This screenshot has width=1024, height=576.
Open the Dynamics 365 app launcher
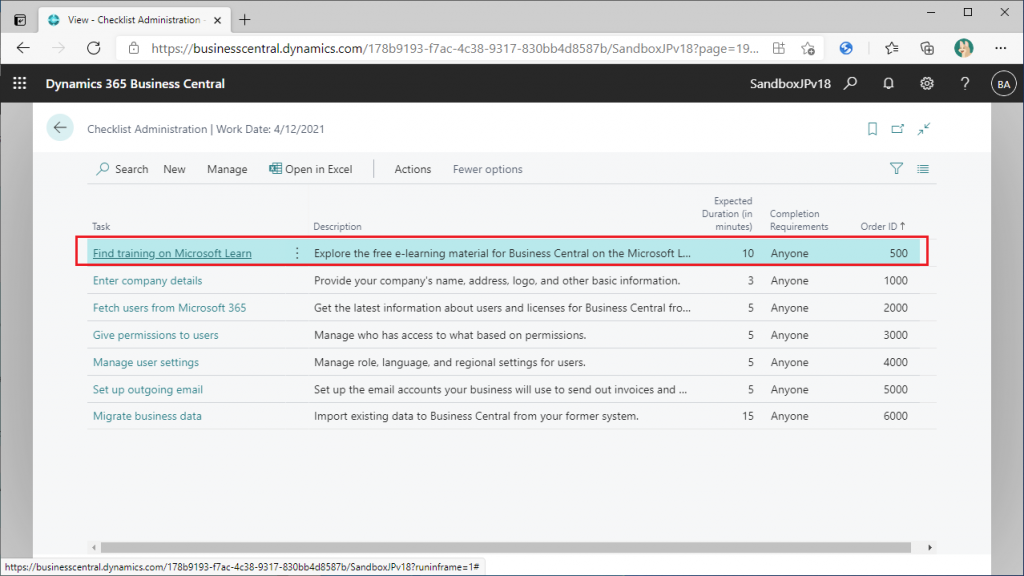click(20, 84)
